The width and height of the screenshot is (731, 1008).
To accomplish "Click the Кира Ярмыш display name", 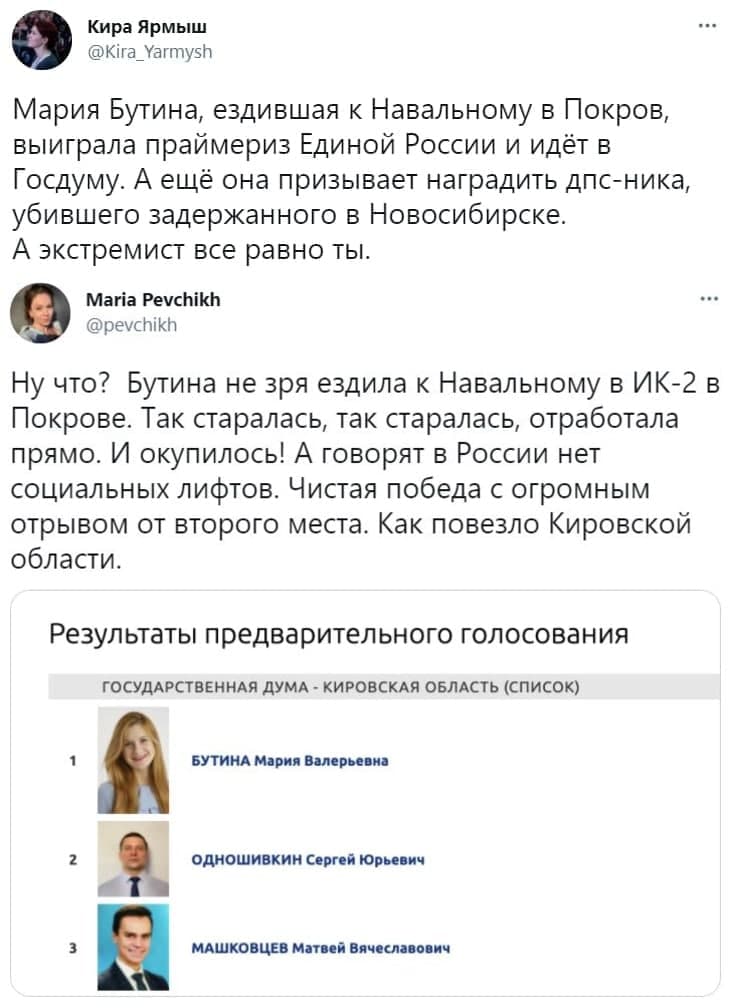I will coord(147,27).
